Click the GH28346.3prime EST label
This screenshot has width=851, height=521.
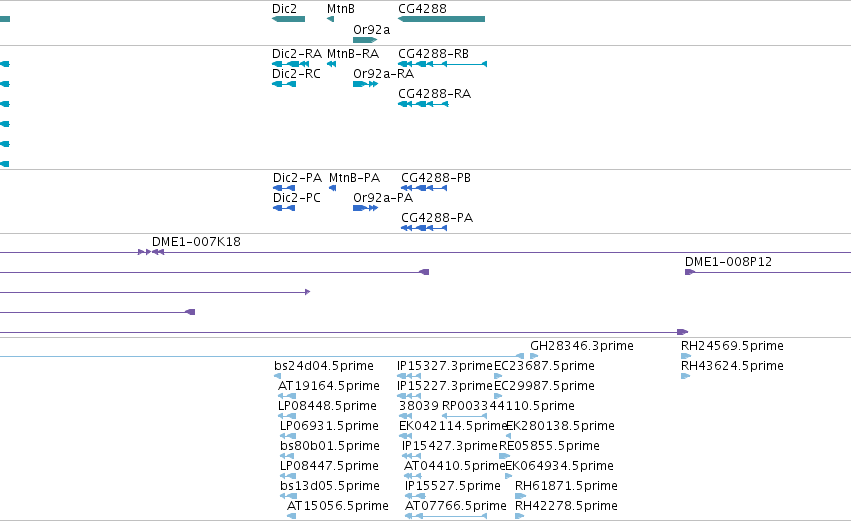click(x=582, y=346)
